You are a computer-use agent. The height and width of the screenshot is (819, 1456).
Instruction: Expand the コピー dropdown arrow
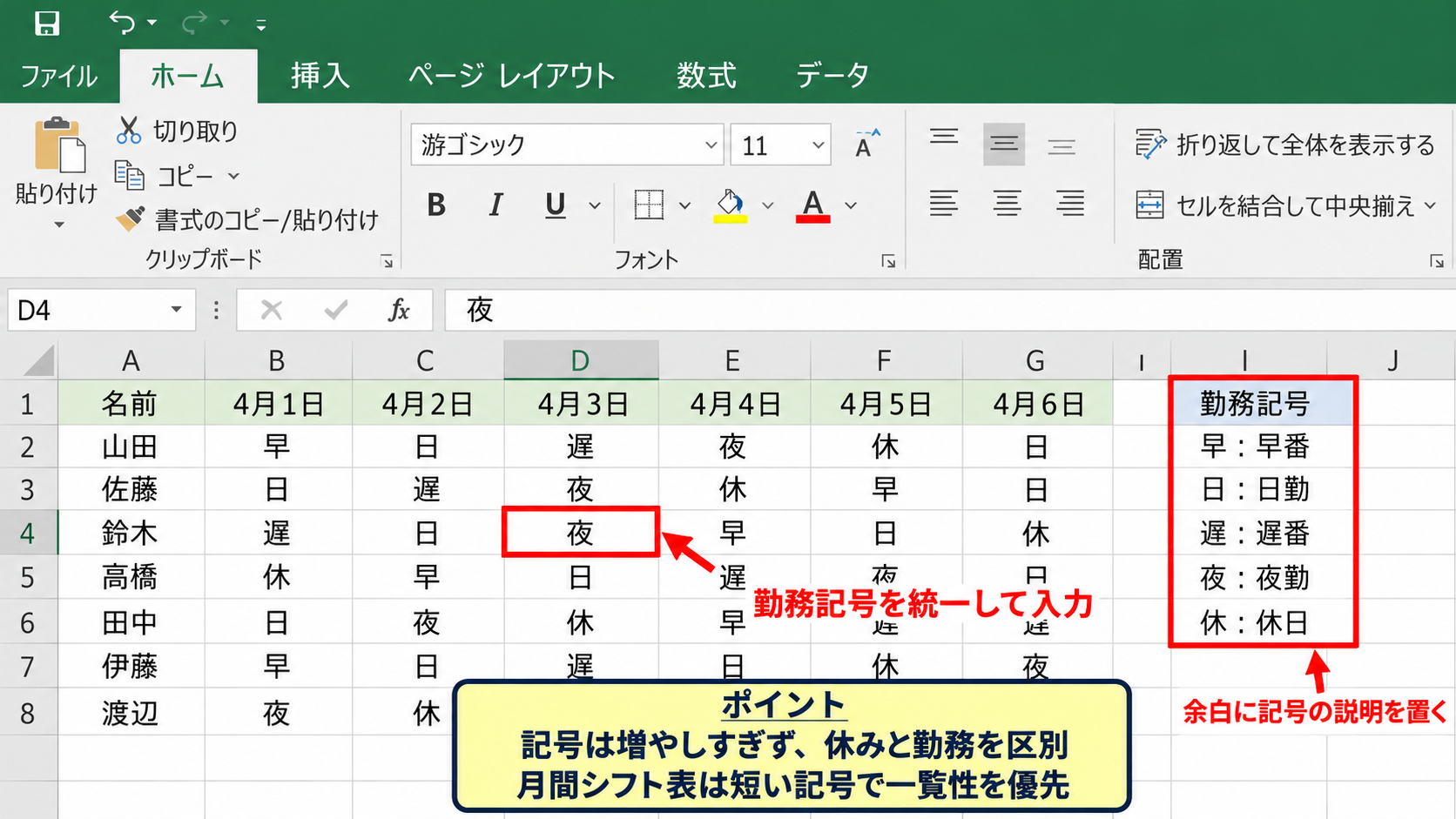(x=233, y=176)
